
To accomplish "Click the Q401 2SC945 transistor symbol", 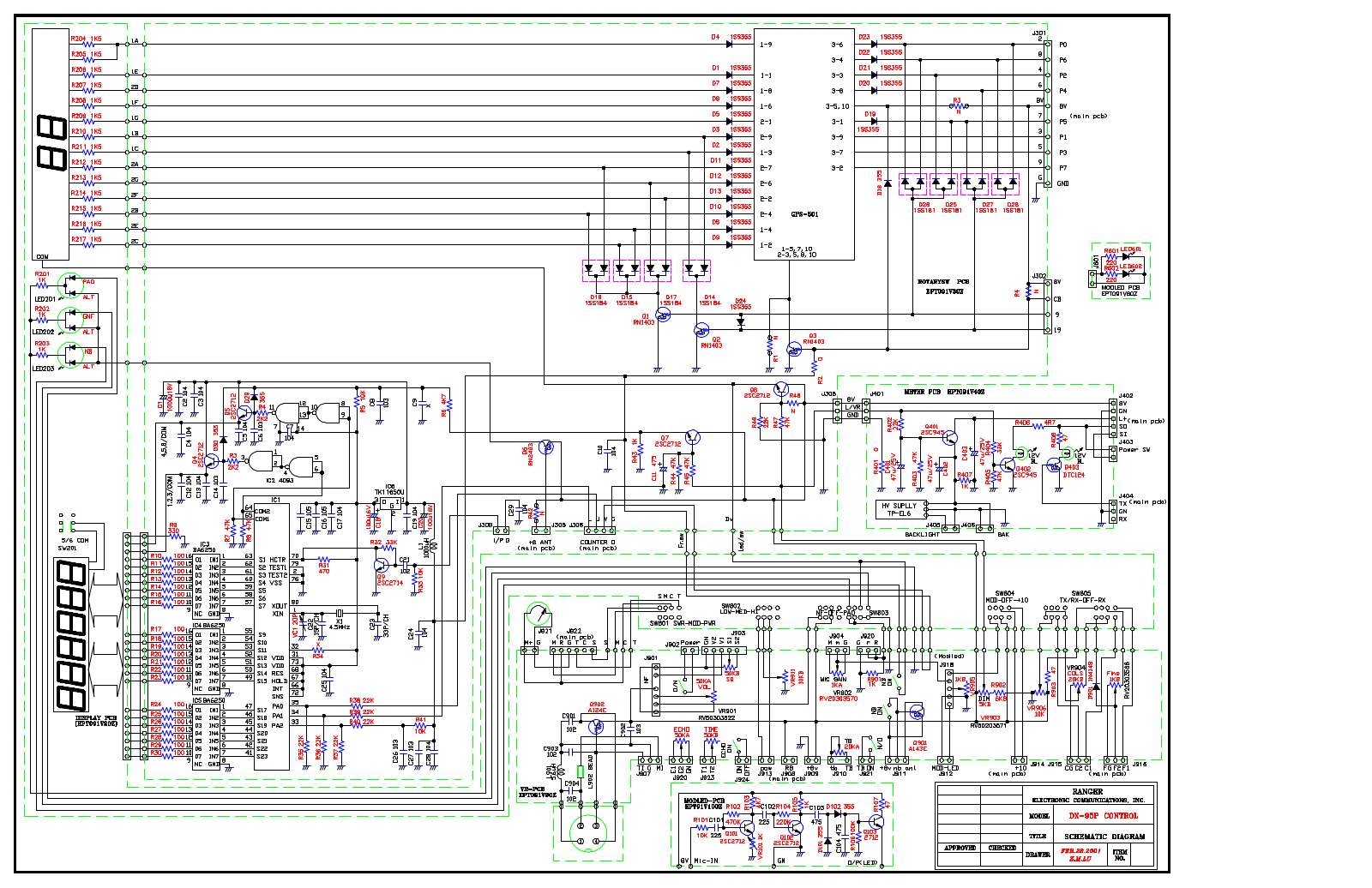I will click(x=949, y=439).
